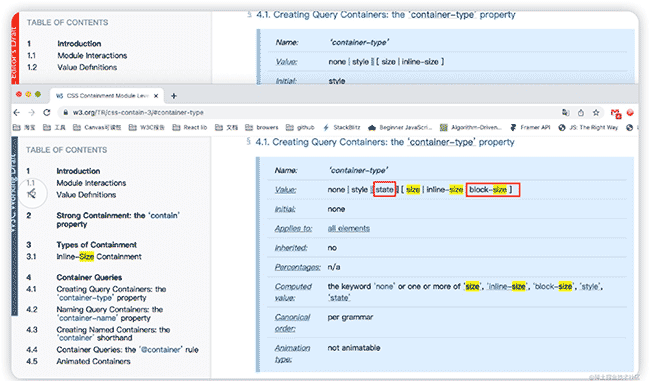Follow the all elements link
The height and width of the screenshot is (381, 650).
[x=349, y=228]
